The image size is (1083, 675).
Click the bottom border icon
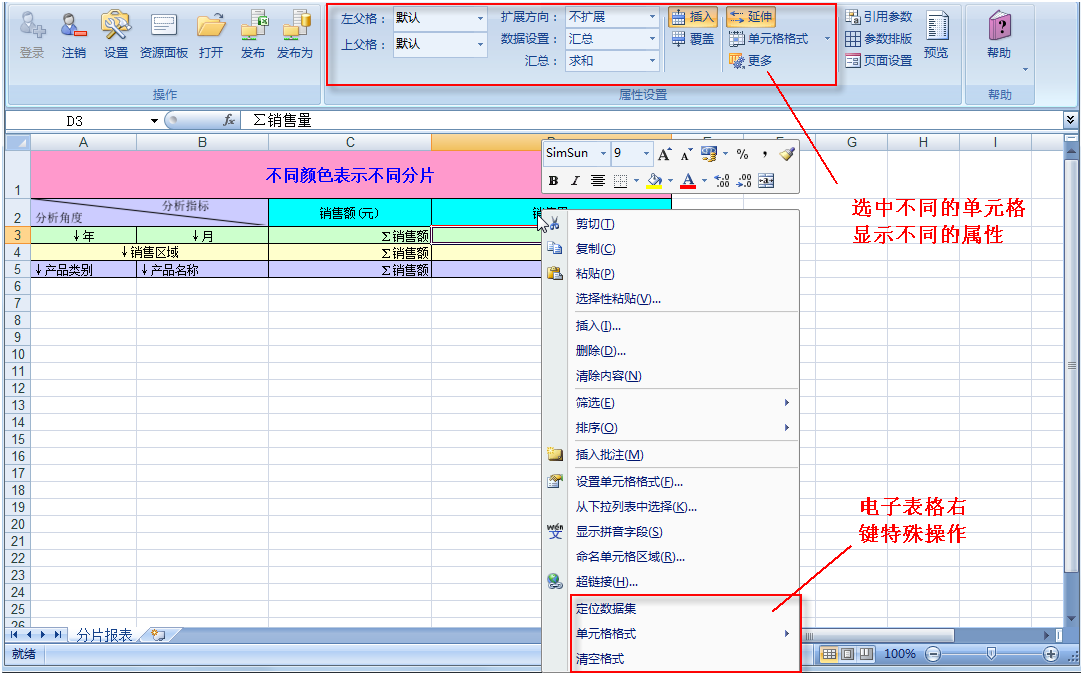click(620, 181)
